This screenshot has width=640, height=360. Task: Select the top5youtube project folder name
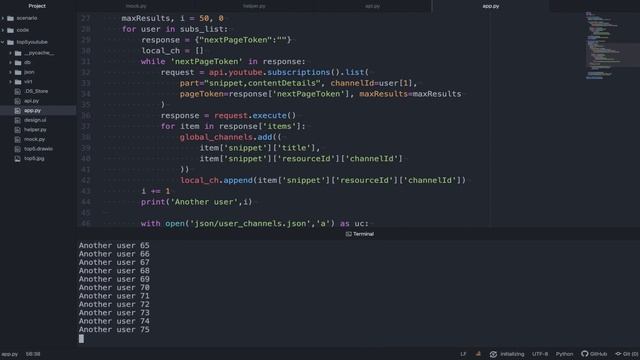(32, 42)
